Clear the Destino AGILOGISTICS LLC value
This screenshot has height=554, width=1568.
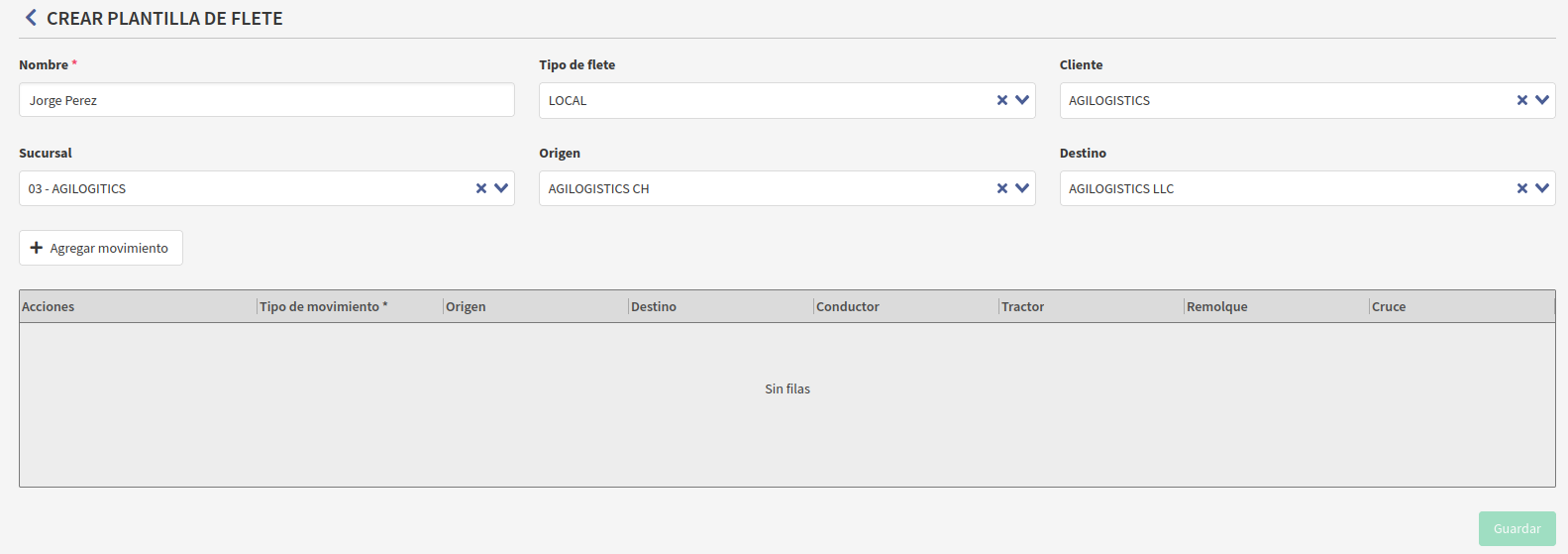pos(1521,188)
